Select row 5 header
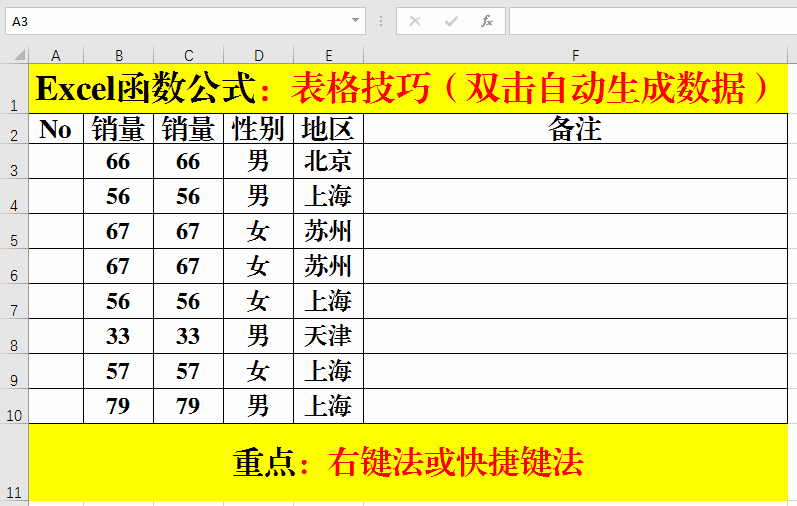Image resolution: width=797 pixels, height=506 pixels. [14, 231]
